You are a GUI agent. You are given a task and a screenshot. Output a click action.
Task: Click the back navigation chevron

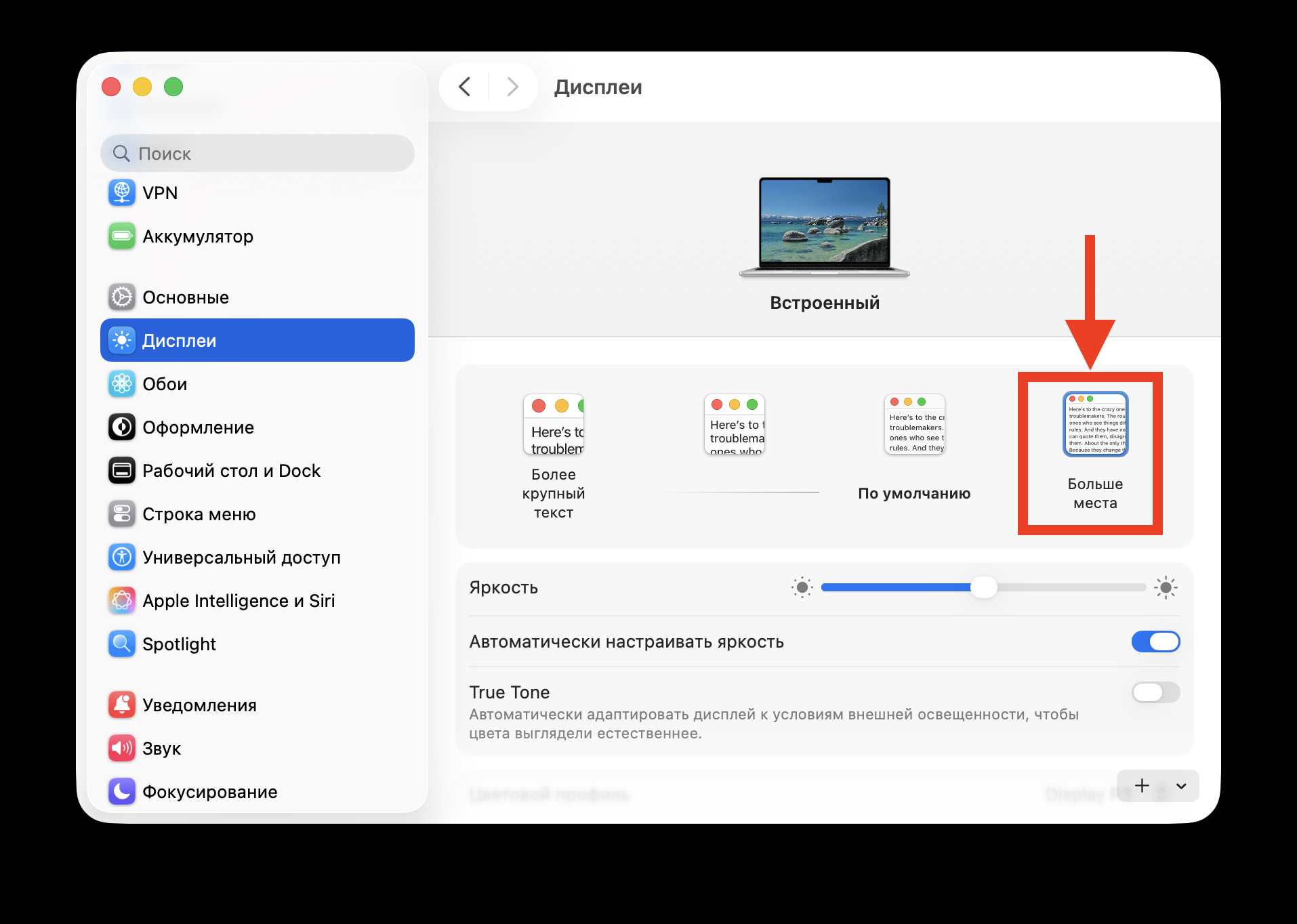click(x=465, y=87)
